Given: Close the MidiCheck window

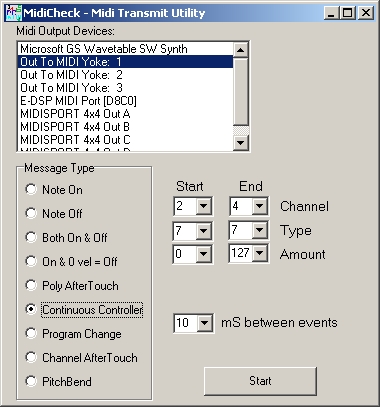Looking at the screenshot, I should (366, 13).
